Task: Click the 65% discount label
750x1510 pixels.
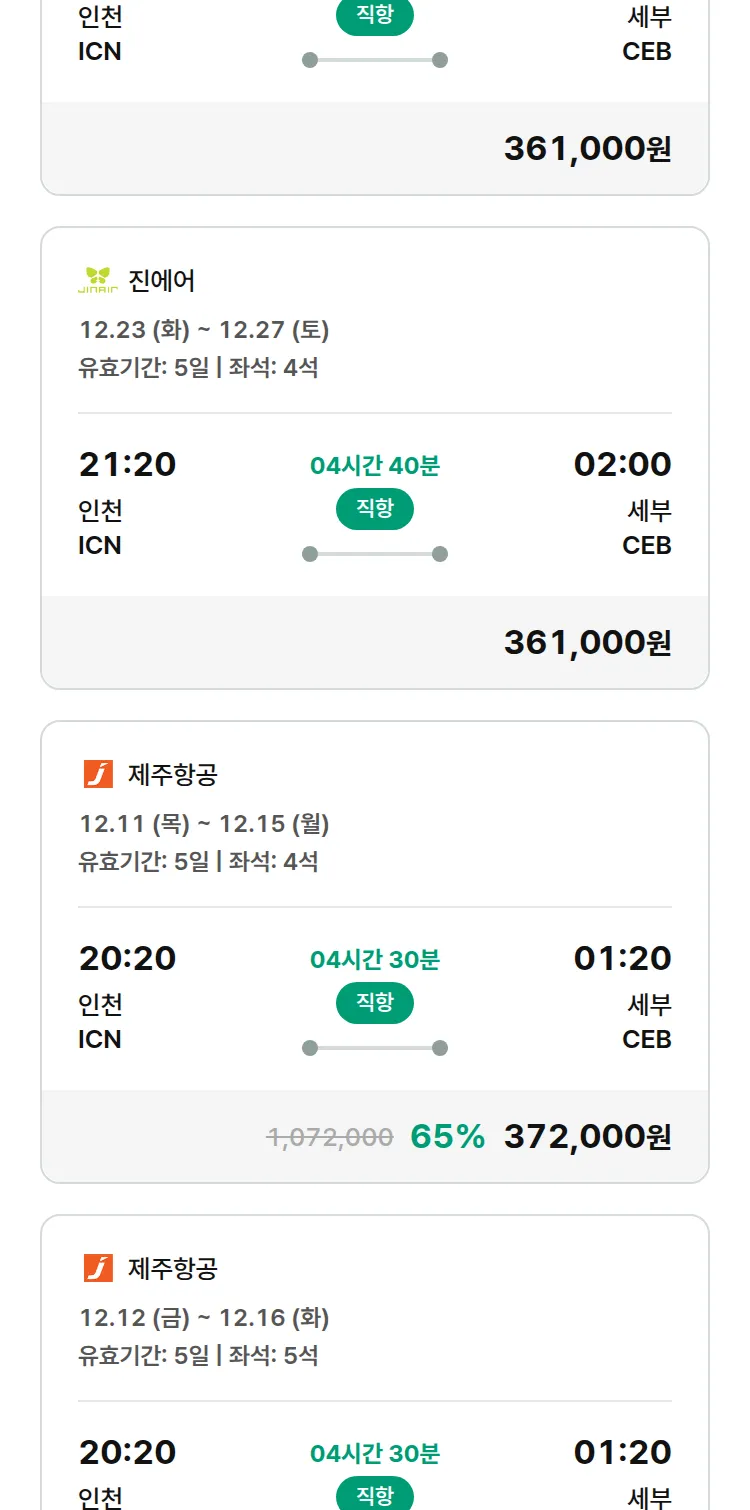Action: [x=447, y=1136]
